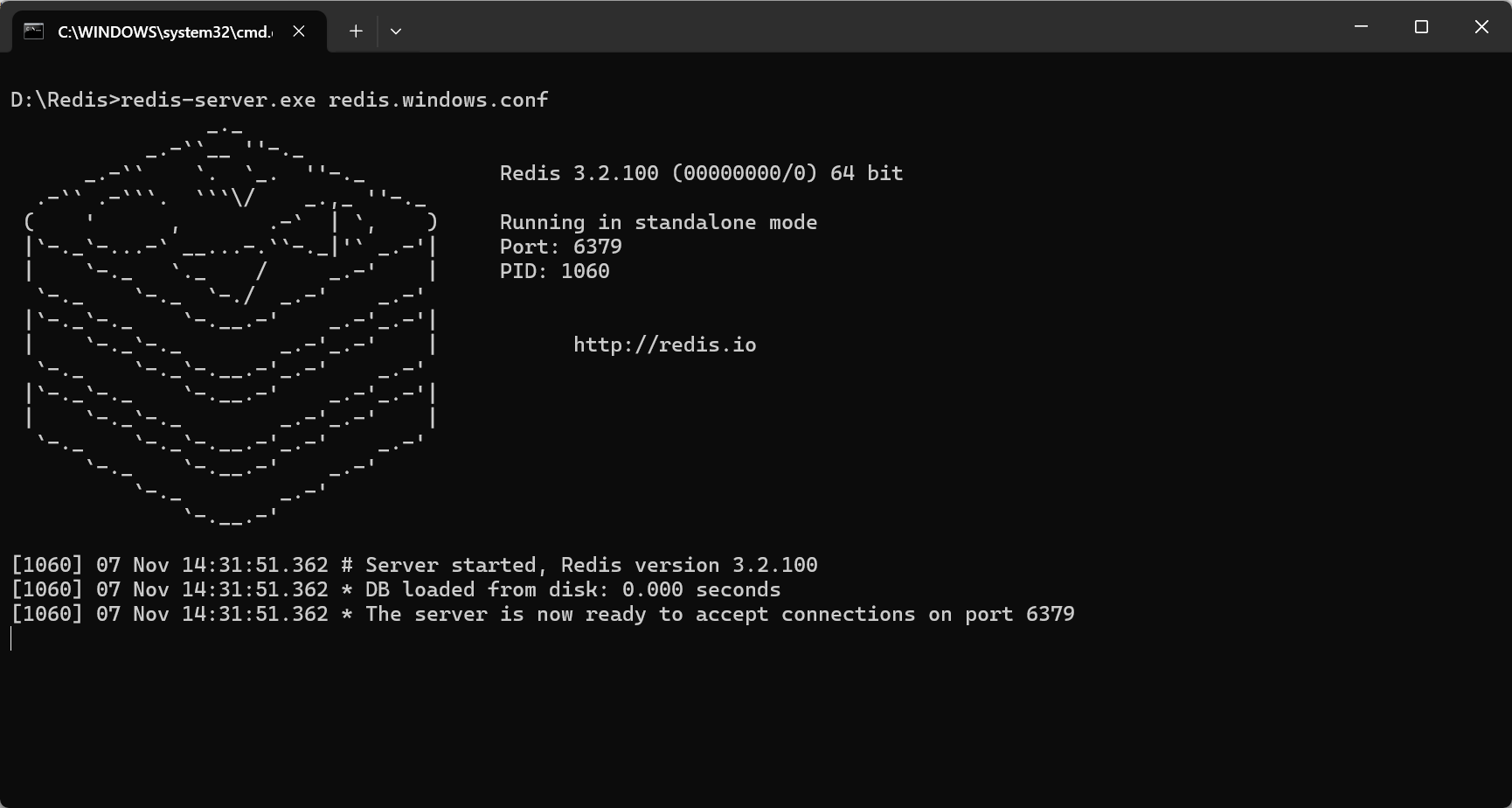Select the cmd.exe terminal tab
The width and height of the screenshot is (1512, 808).
tap(170, 31)
